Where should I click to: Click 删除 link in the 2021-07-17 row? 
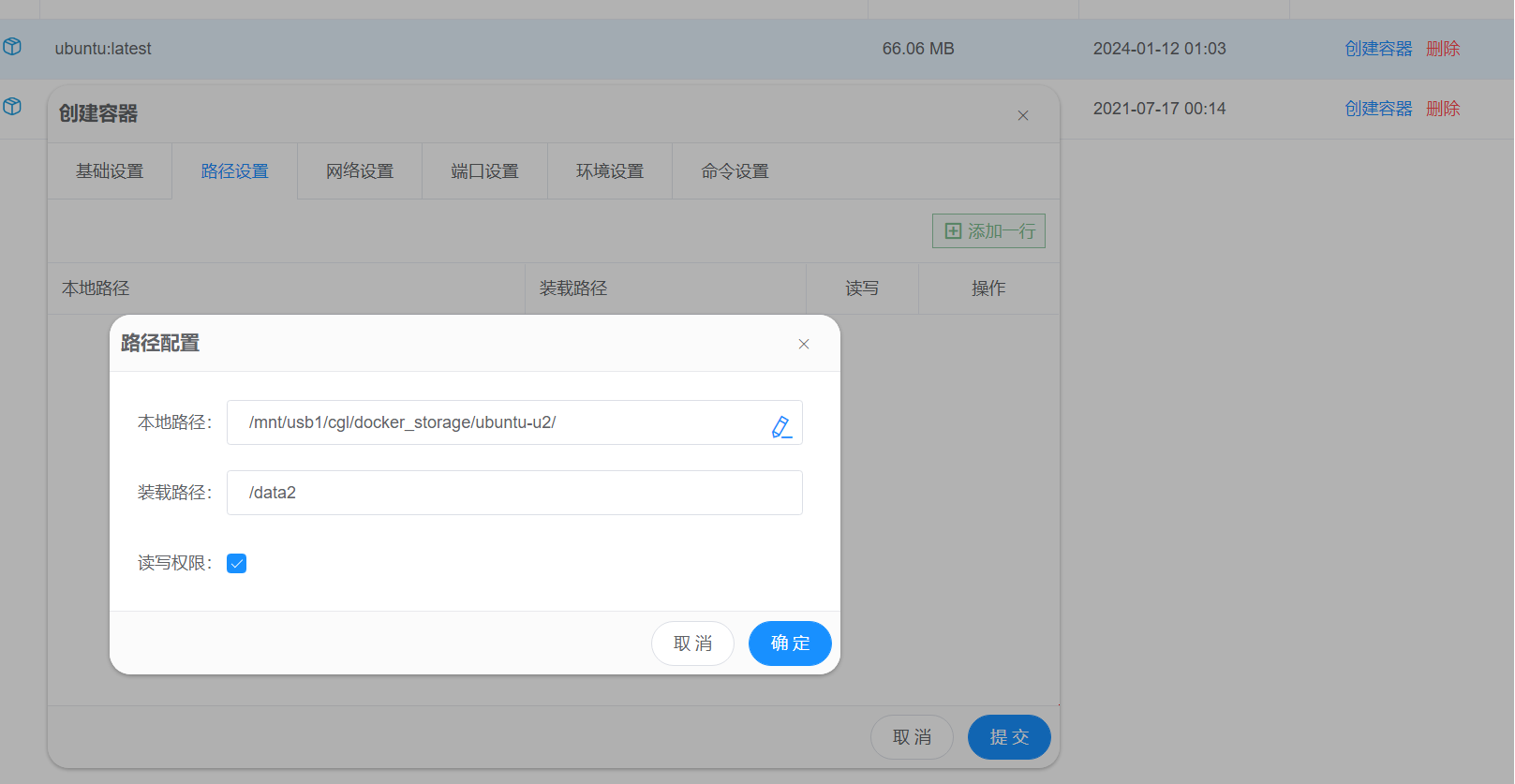pyautogui.click(x=1443, y=109)
